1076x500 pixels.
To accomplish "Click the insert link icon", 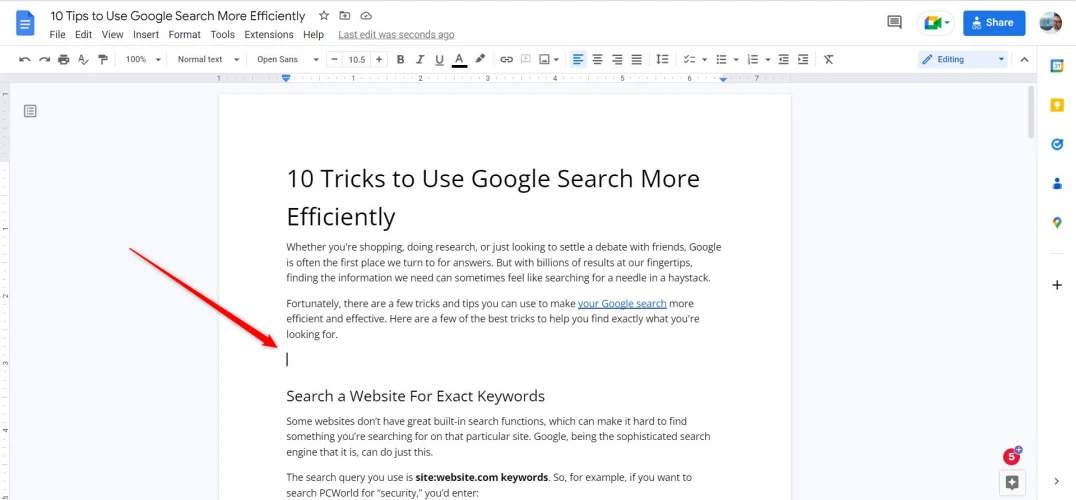I will coord(506,60).
